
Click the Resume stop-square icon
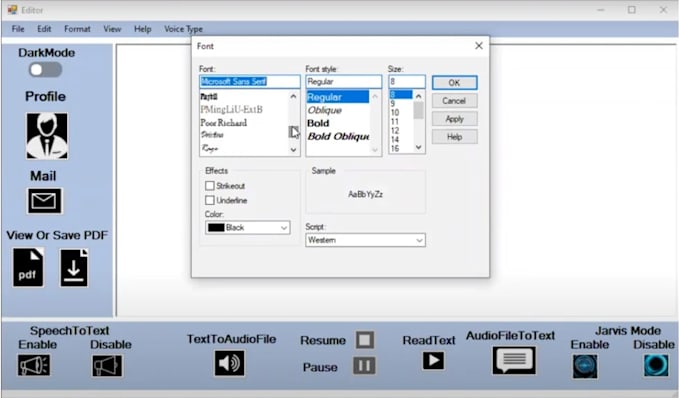click(365, 339)
